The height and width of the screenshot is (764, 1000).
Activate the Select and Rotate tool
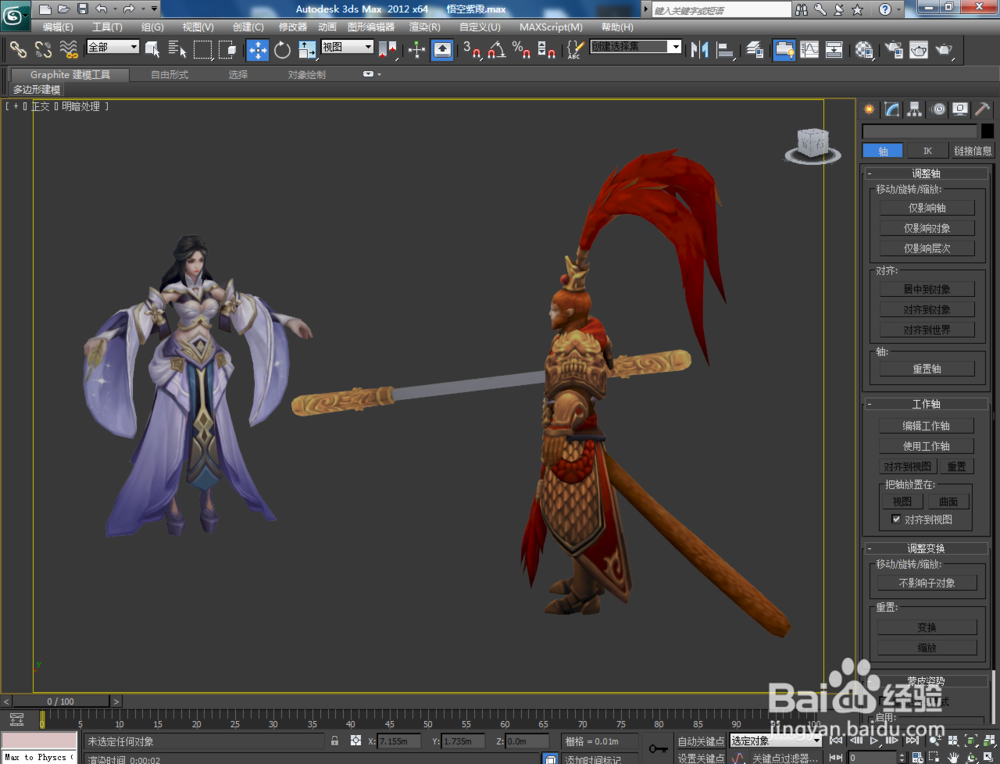pyautogui.click(x=282, y=49)
